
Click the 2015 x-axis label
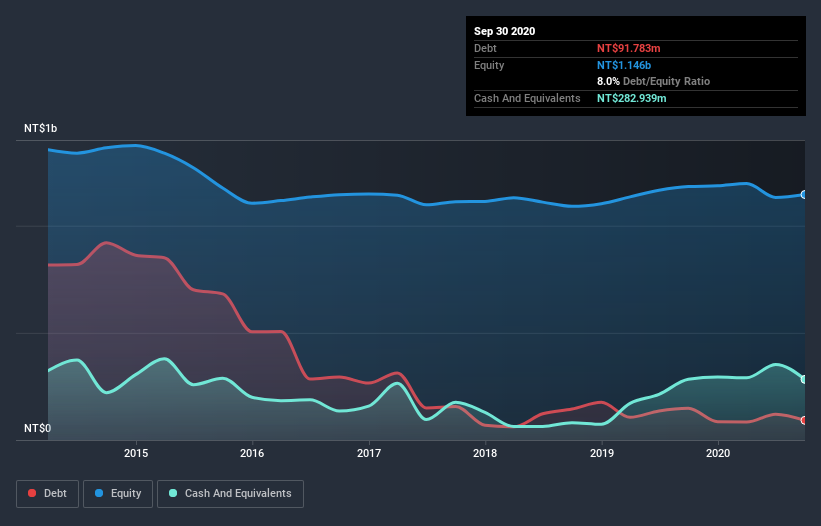(x=136, y=453)
